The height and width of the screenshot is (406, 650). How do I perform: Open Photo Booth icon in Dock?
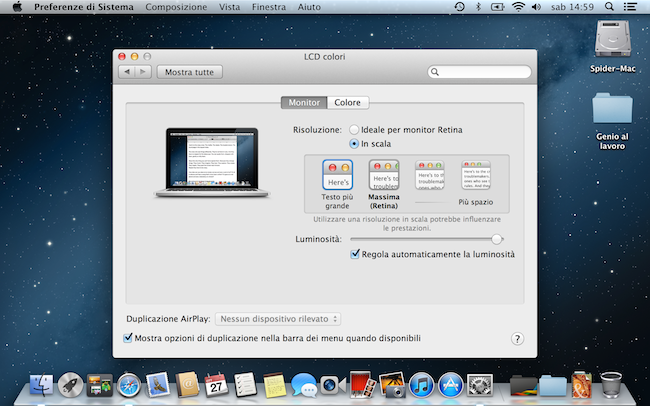point(362,384)
